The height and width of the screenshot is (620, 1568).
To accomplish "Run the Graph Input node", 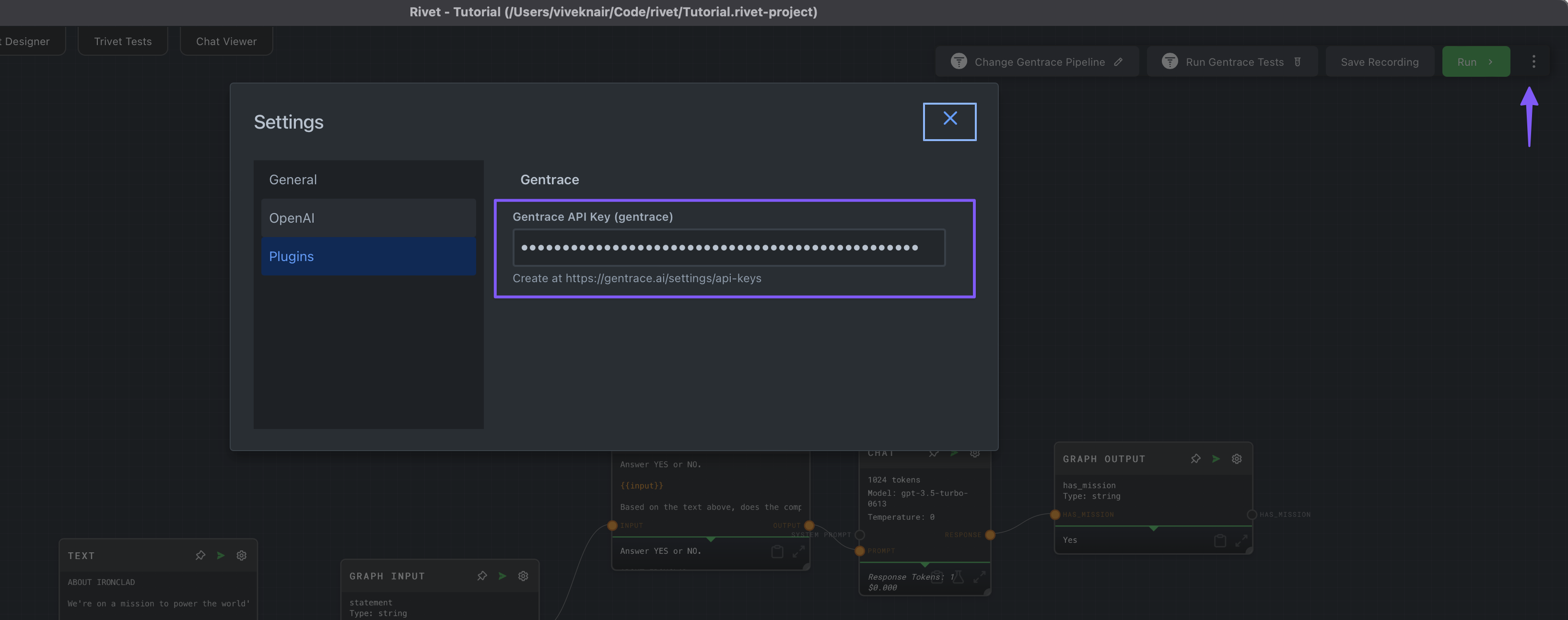I will (502, 575).
